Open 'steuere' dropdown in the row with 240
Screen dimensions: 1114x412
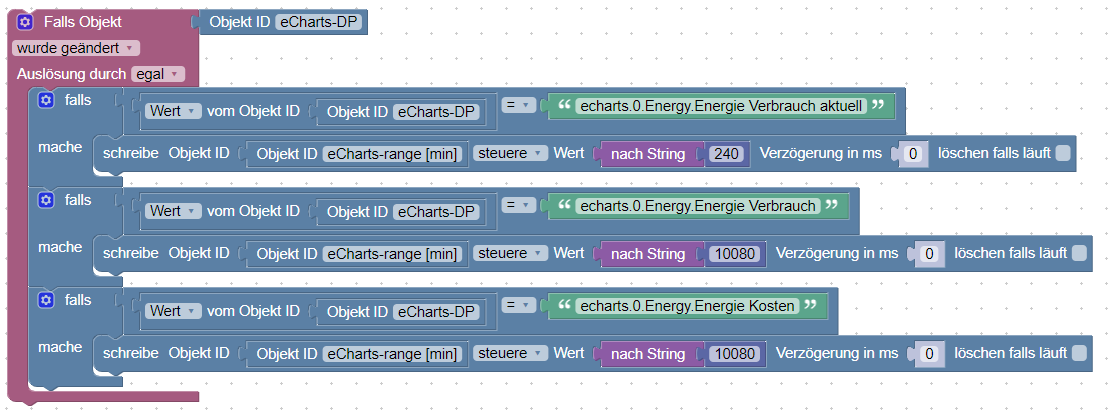pos(511,153)
